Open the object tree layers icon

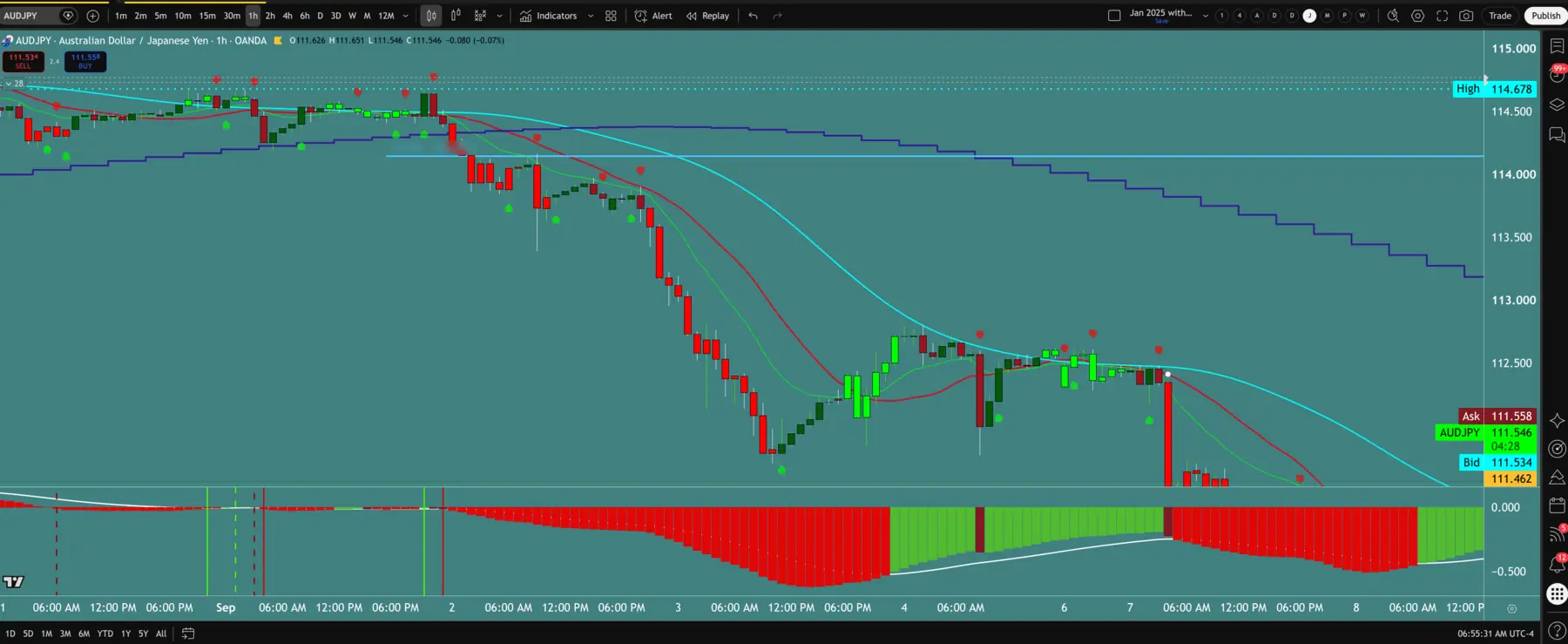pos(1557,105)
